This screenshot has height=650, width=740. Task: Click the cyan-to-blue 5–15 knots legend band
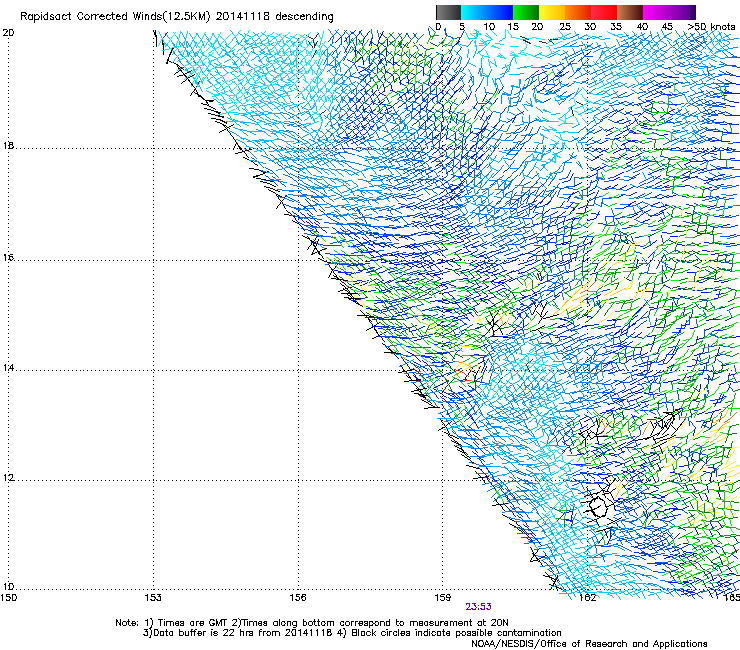click(487, 12)
